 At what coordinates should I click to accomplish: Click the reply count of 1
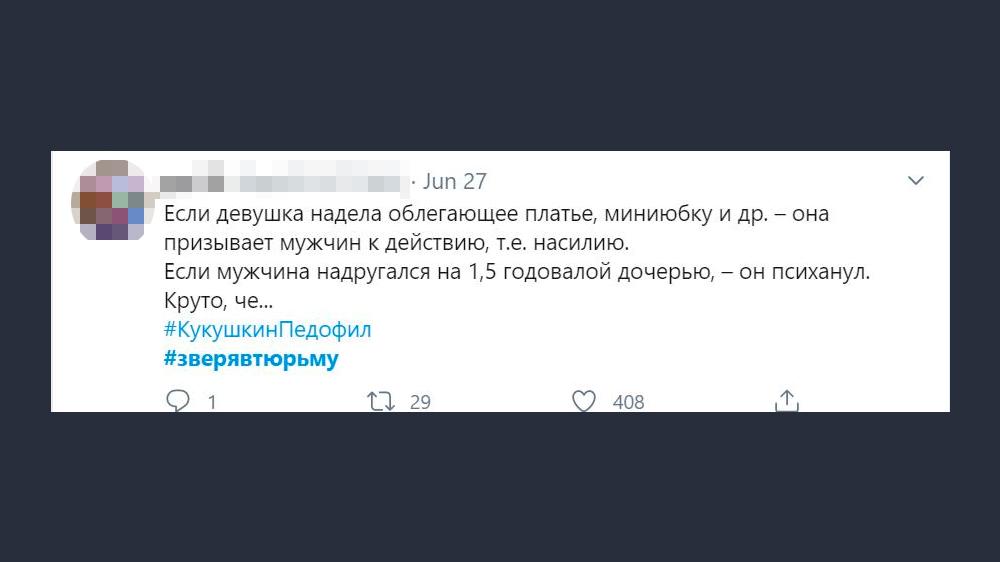coord(211,402)
